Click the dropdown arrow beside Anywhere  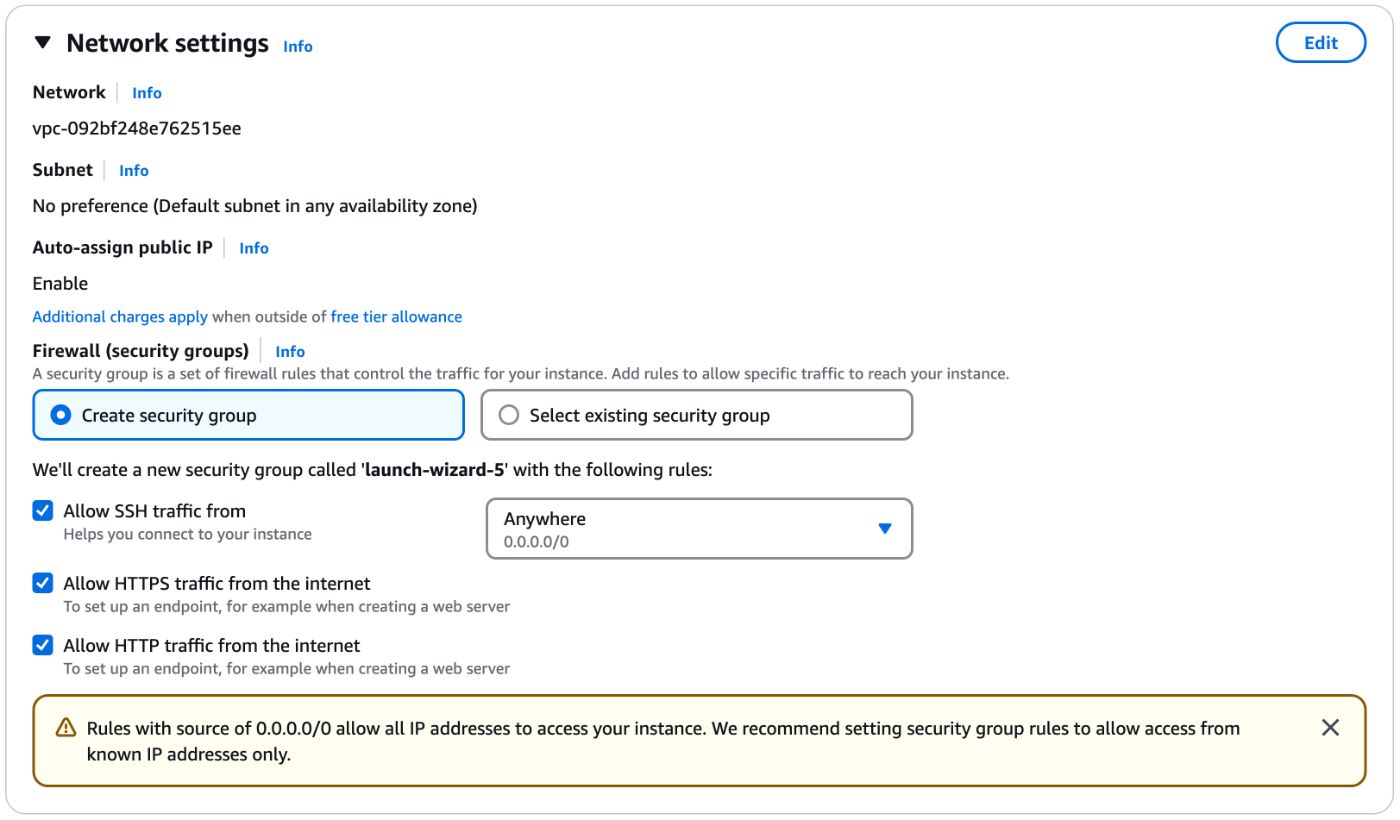(x=884, y=529)
